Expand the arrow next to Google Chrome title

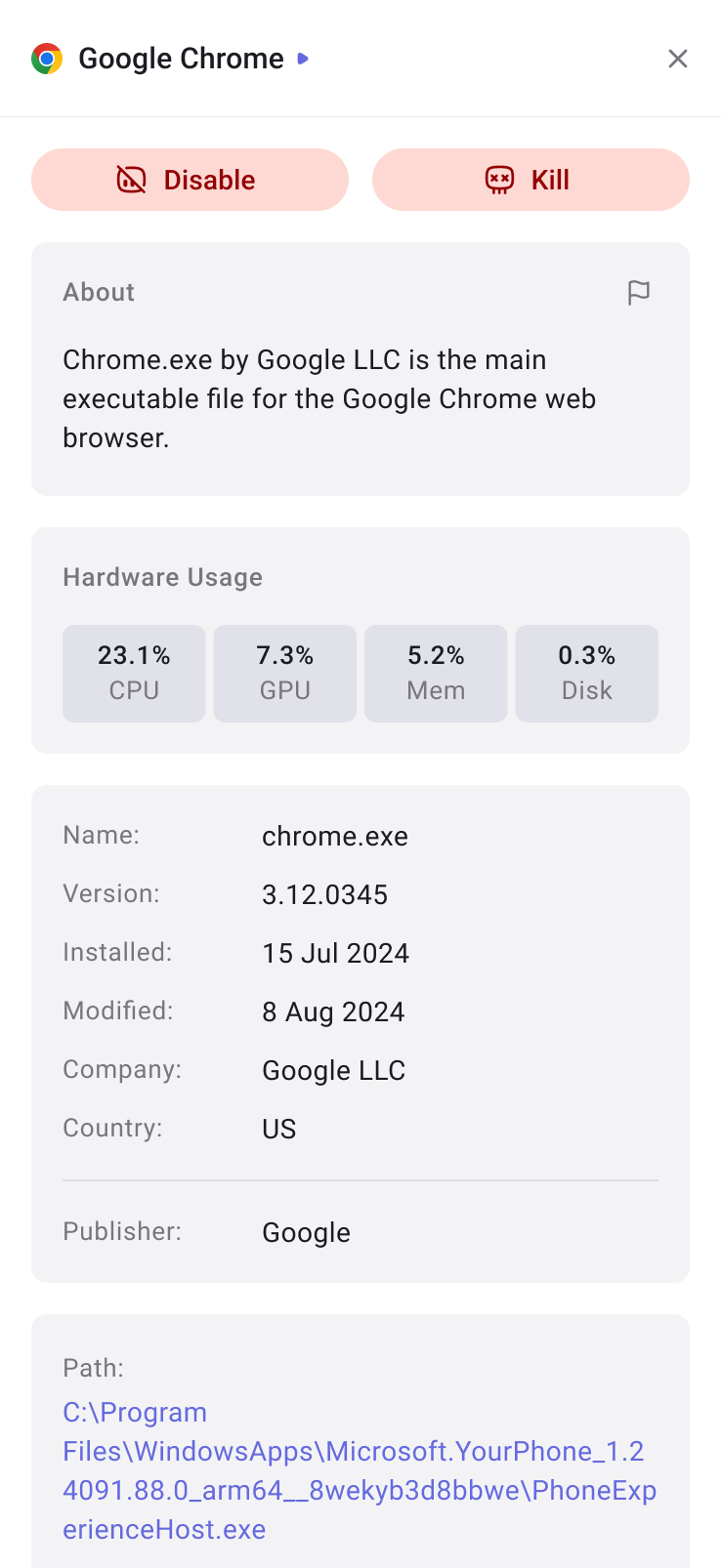point(303,59)
